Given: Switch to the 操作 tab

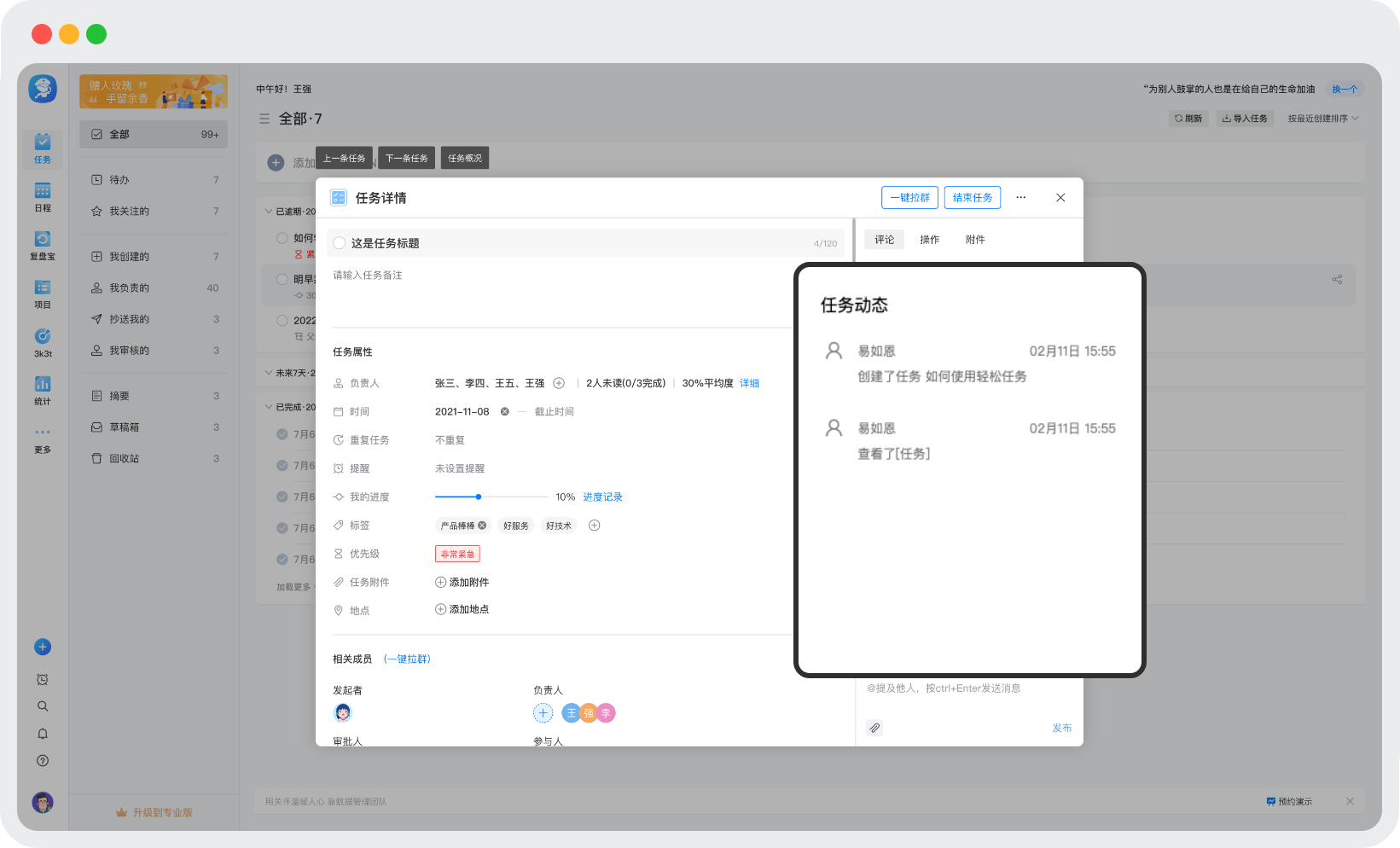Looking at the screenshot, I should pyautogui.click(x=929, y=240).
